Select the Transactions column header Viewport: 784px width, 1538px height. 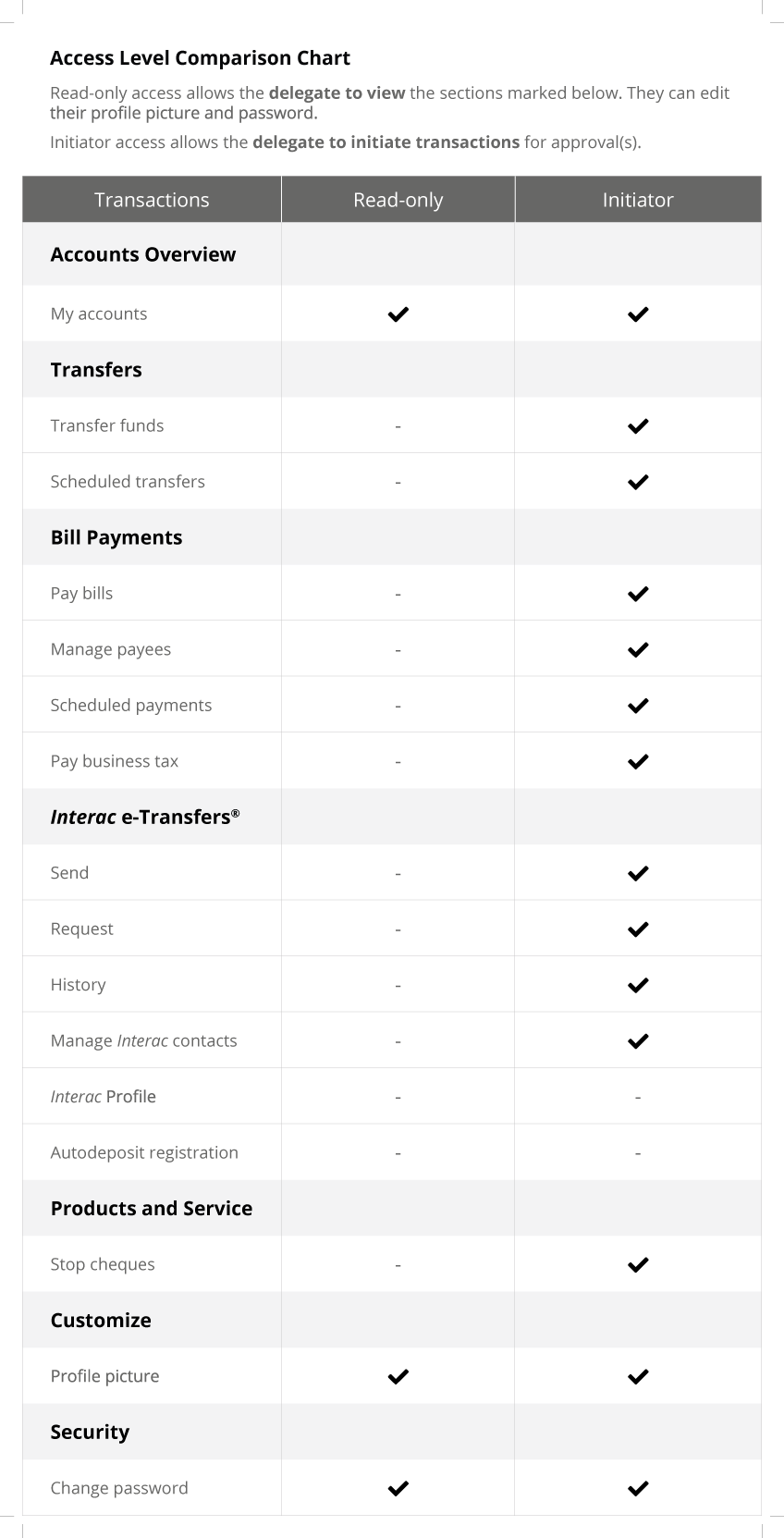click(152, 200)
